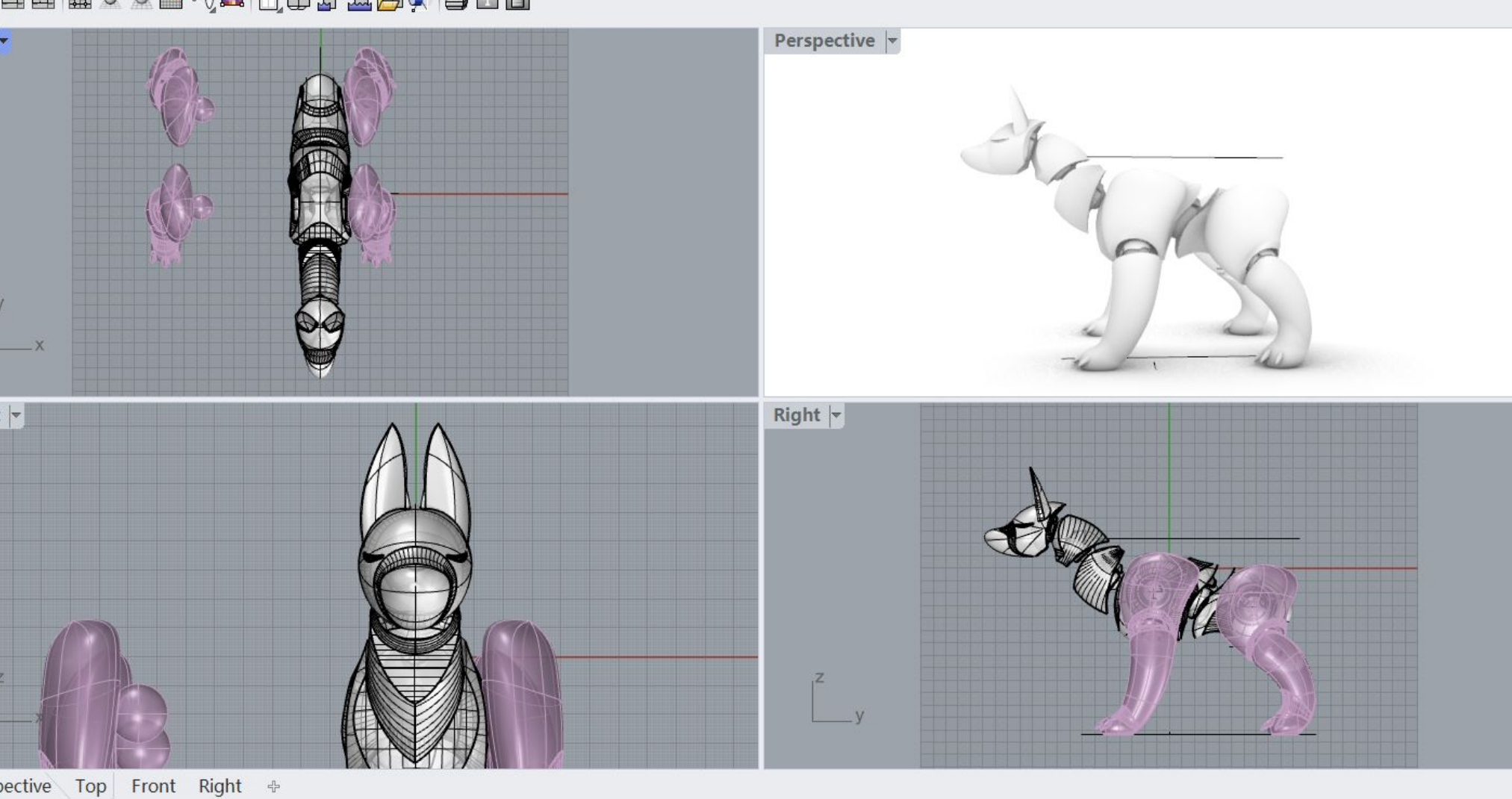Click the Right viewport title label

(796, 415)
